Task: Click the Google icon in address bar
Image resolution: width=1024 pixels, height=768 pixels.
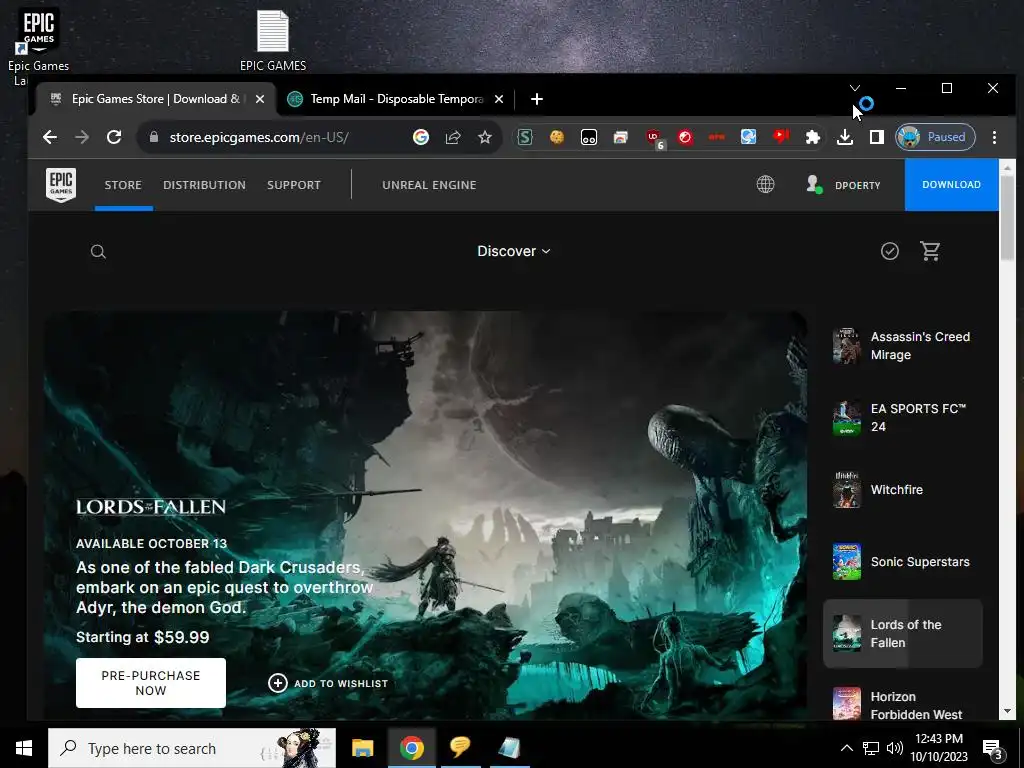Action: [421, 137]
